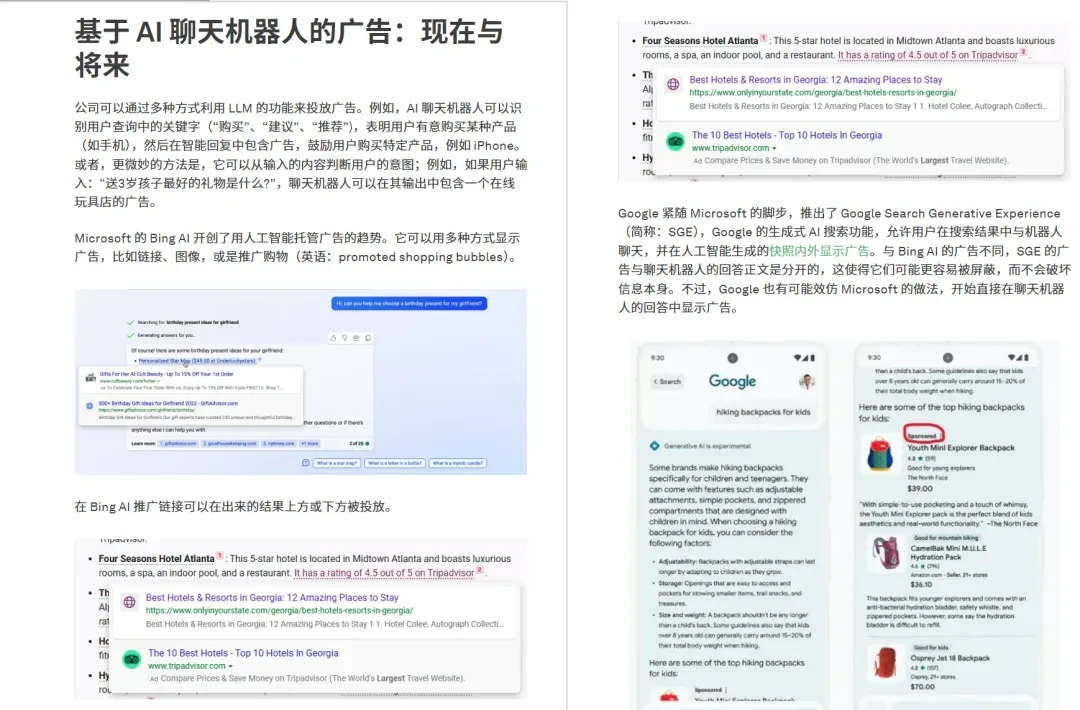The height and width of the screenshot is (710, 1080).
Task: Tap the Search back button on Google phone
Action: pyautogui.click(x=667, y=382)
